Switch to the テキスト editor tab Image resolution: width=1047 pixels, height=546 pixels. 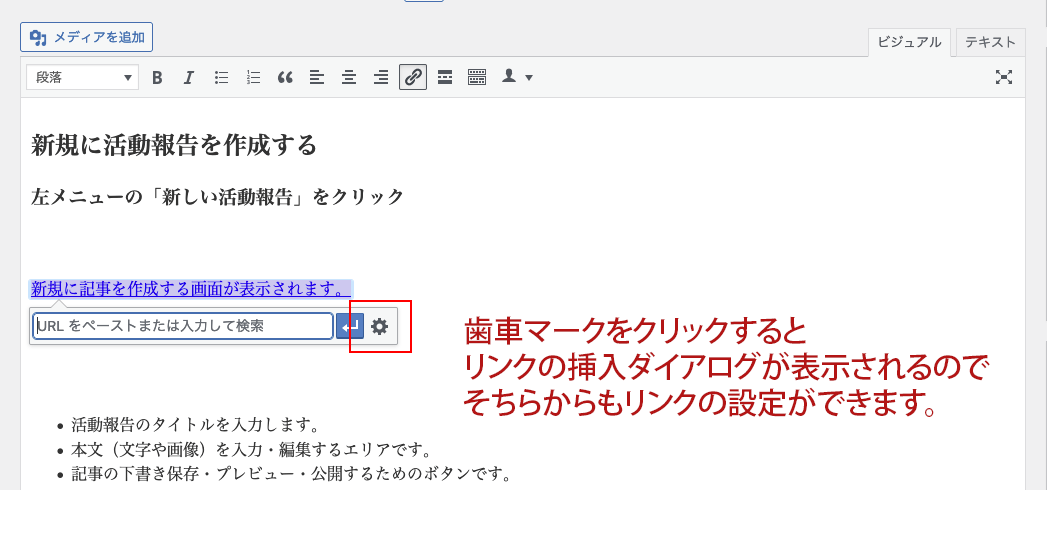990,42
